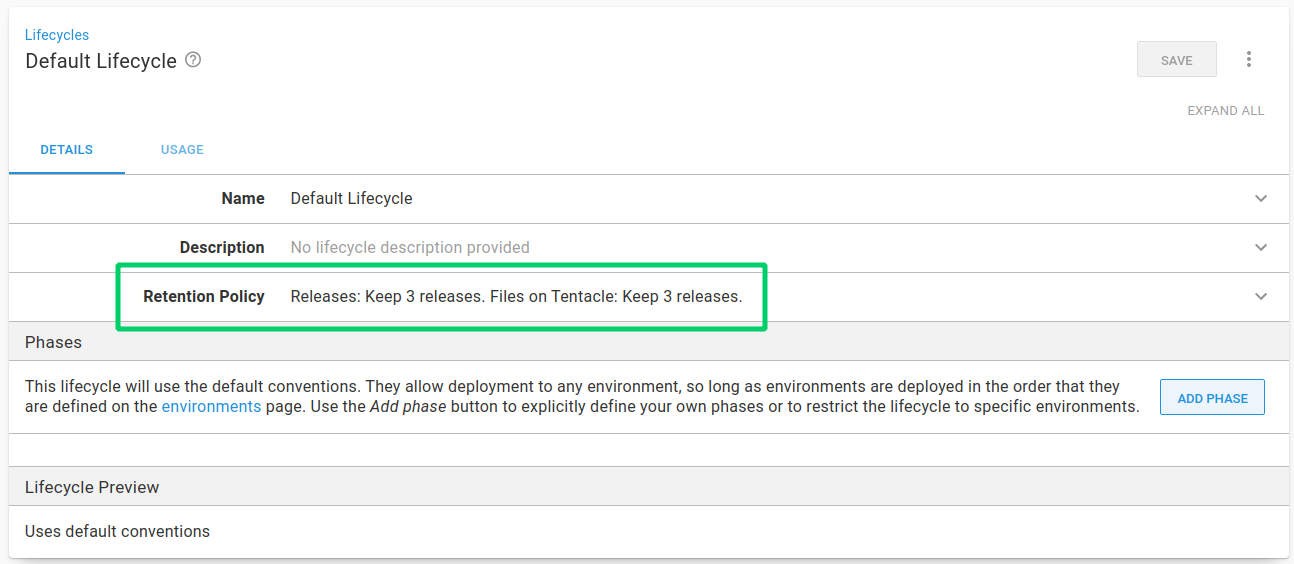Click the 'Keep 3 releases' retention summary text
Viewport: 1294px width, 564px height.
[x=516, y=297]
